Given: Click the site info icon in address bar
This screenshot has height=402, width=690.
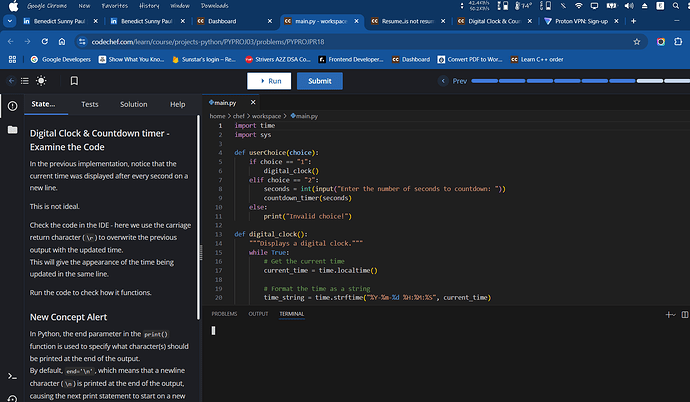Looking at the screenshot, I should [82, 42].
